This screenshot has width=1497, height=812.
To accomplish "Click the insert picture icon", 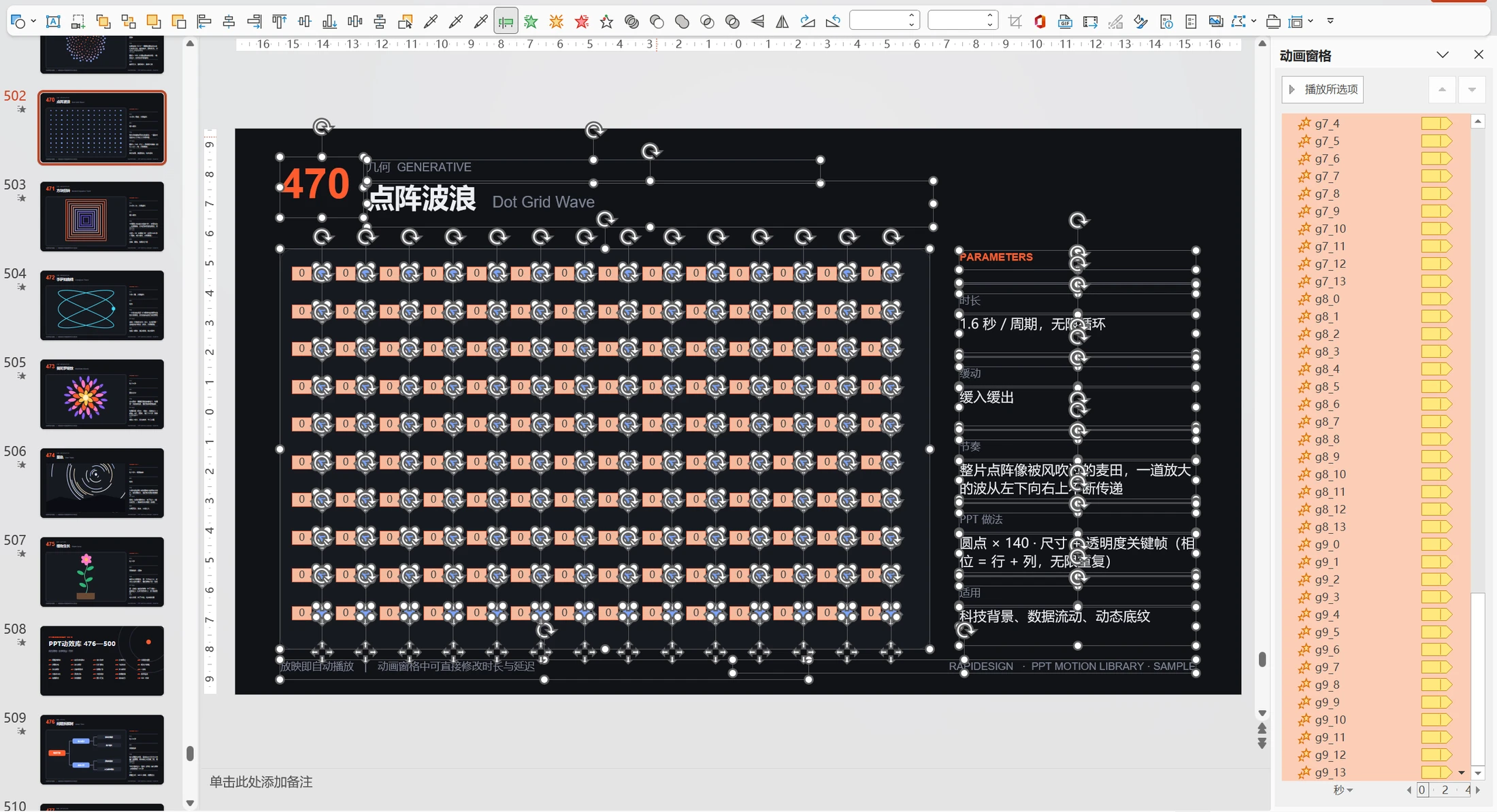I will (x=1216, y=22).
